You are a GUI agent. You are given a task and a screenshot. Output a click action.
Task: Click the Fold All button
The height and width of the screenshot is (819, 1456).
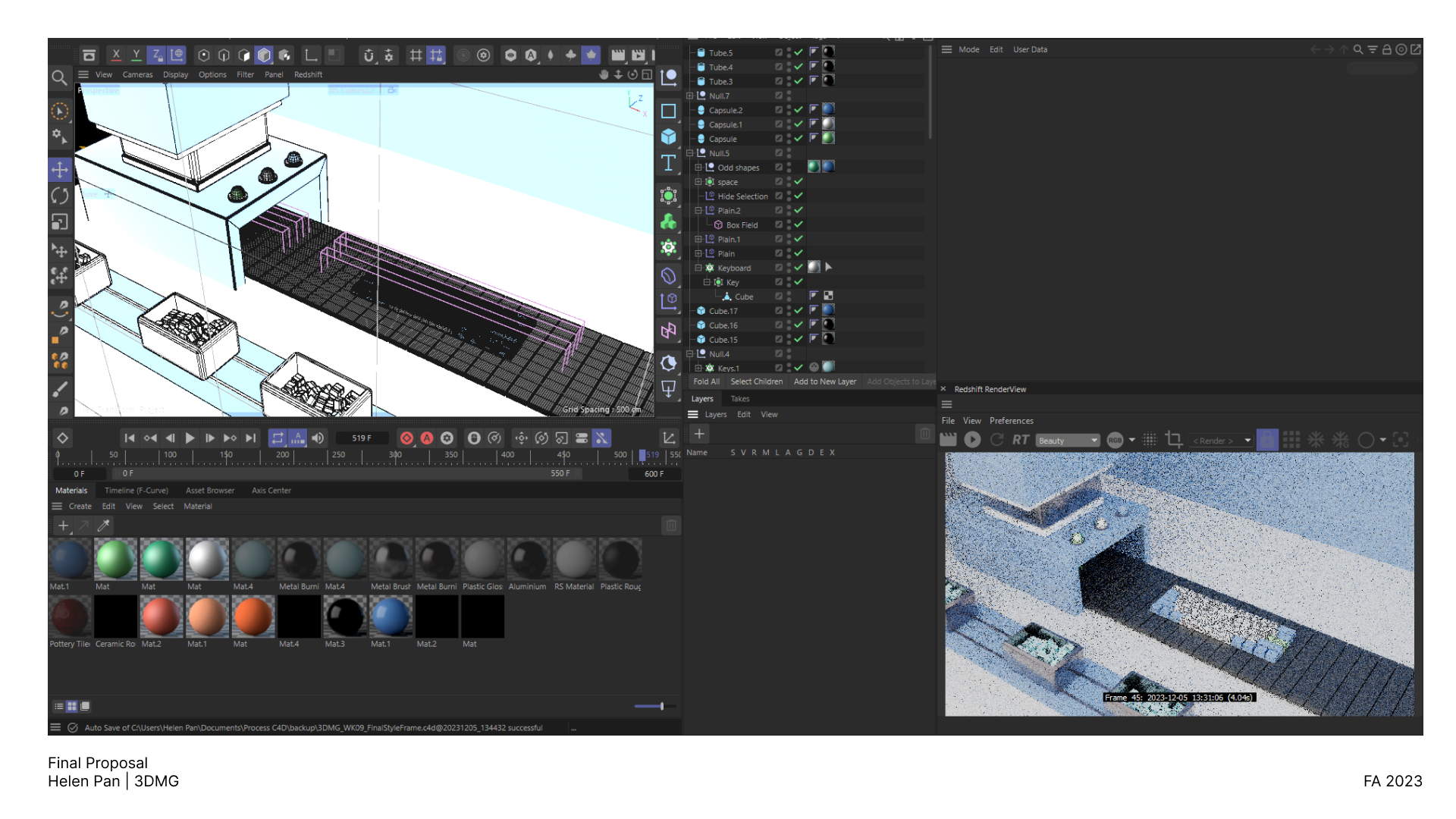coord(706,382)
